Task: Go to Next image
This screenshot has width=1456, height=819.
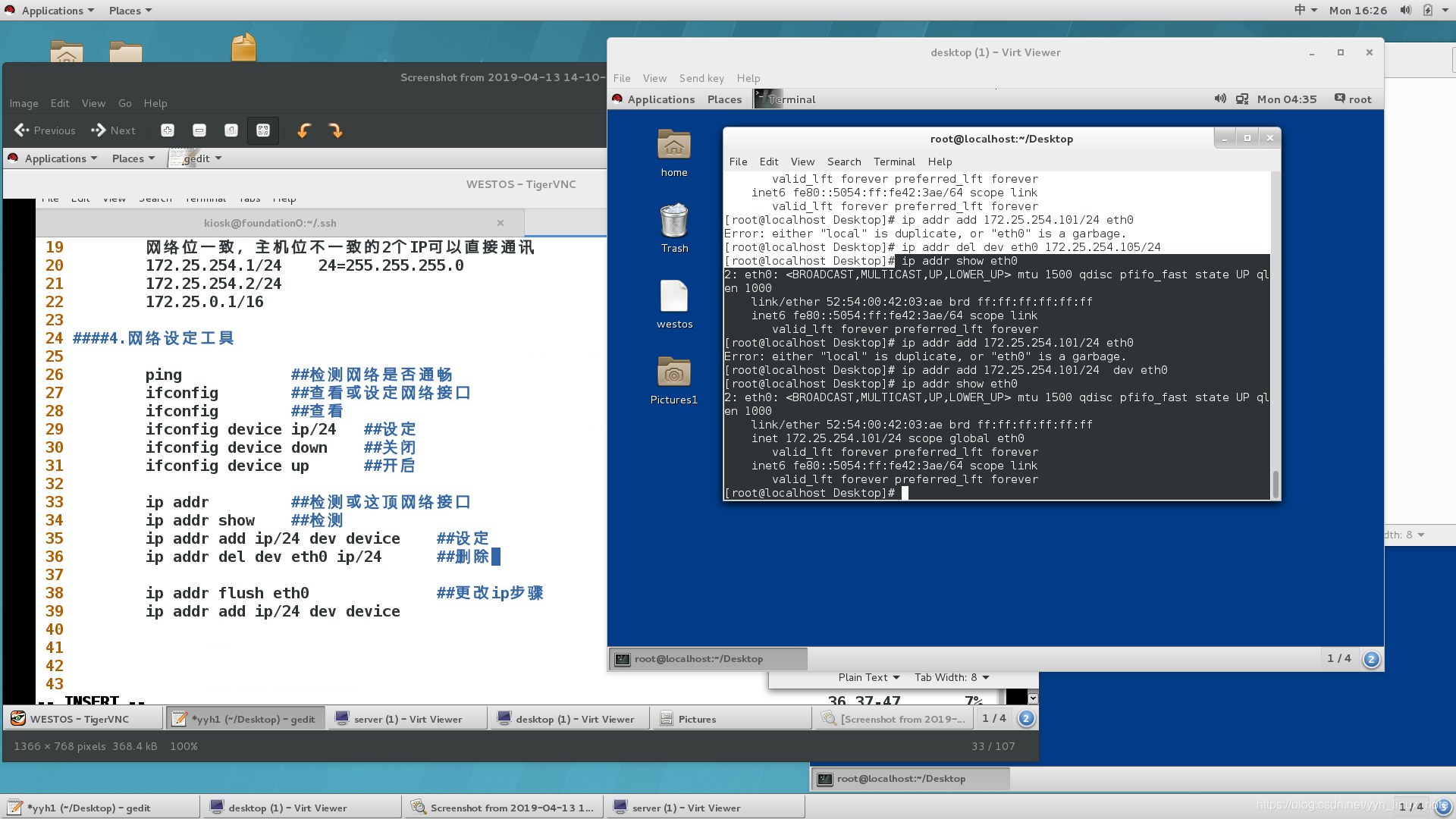Action: coord(113,130)
